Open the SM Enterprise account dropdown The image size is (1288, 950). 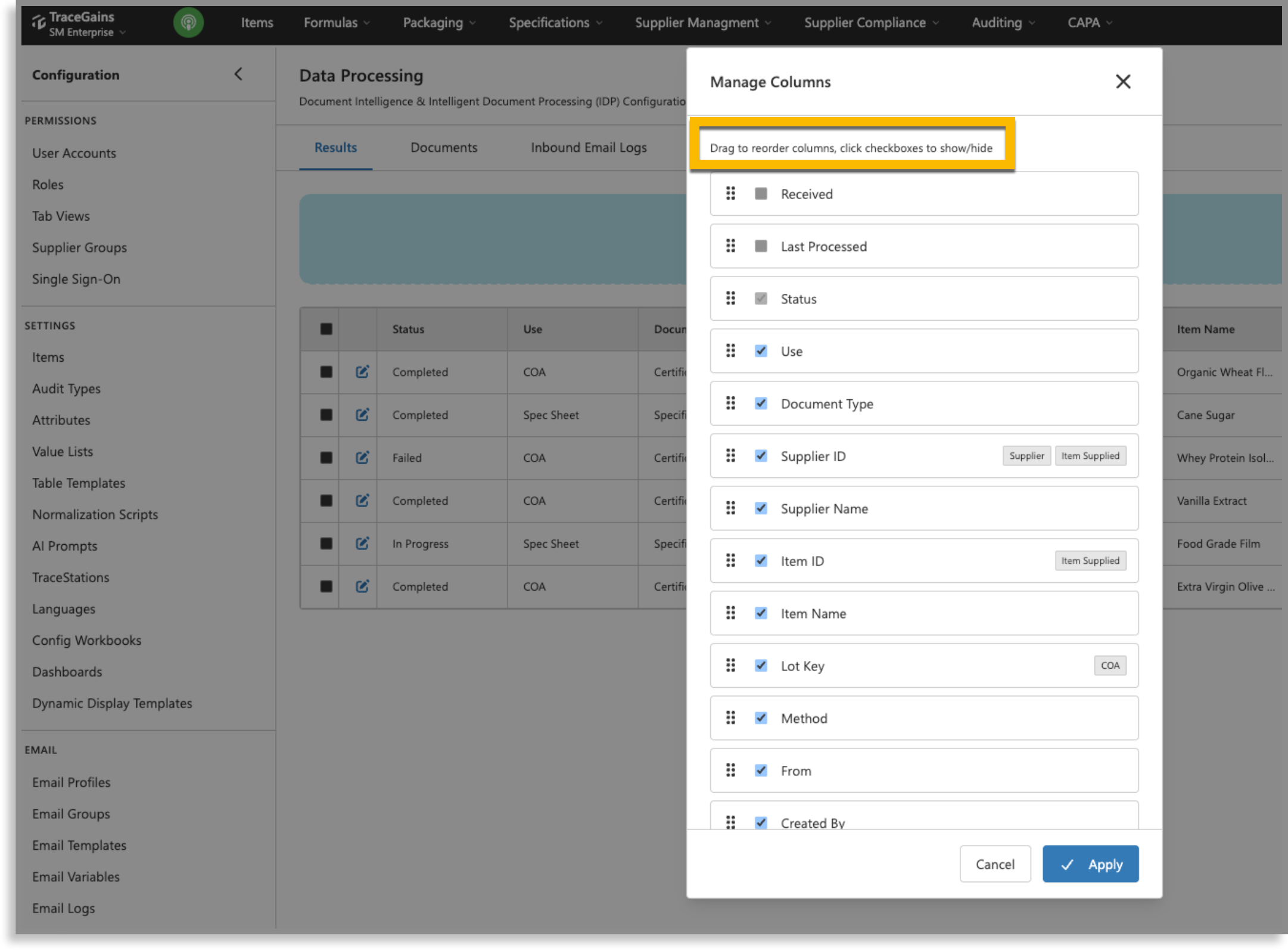tap(87, 32)
